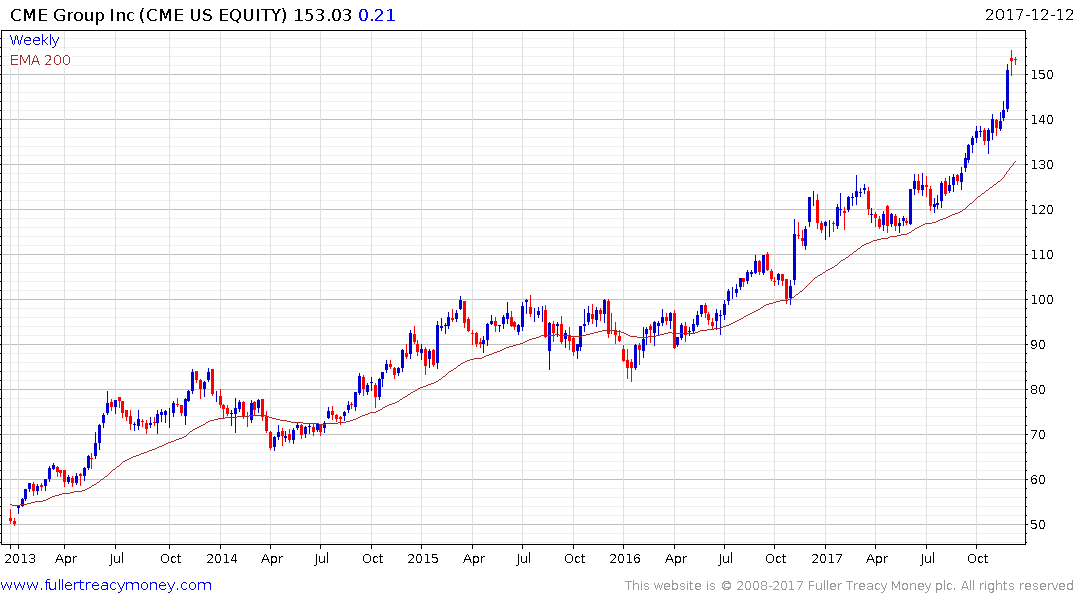The height and width of the screenshot is (600, 1075).
Task: Click the 60 price axis label
Action: (1038, 479)
